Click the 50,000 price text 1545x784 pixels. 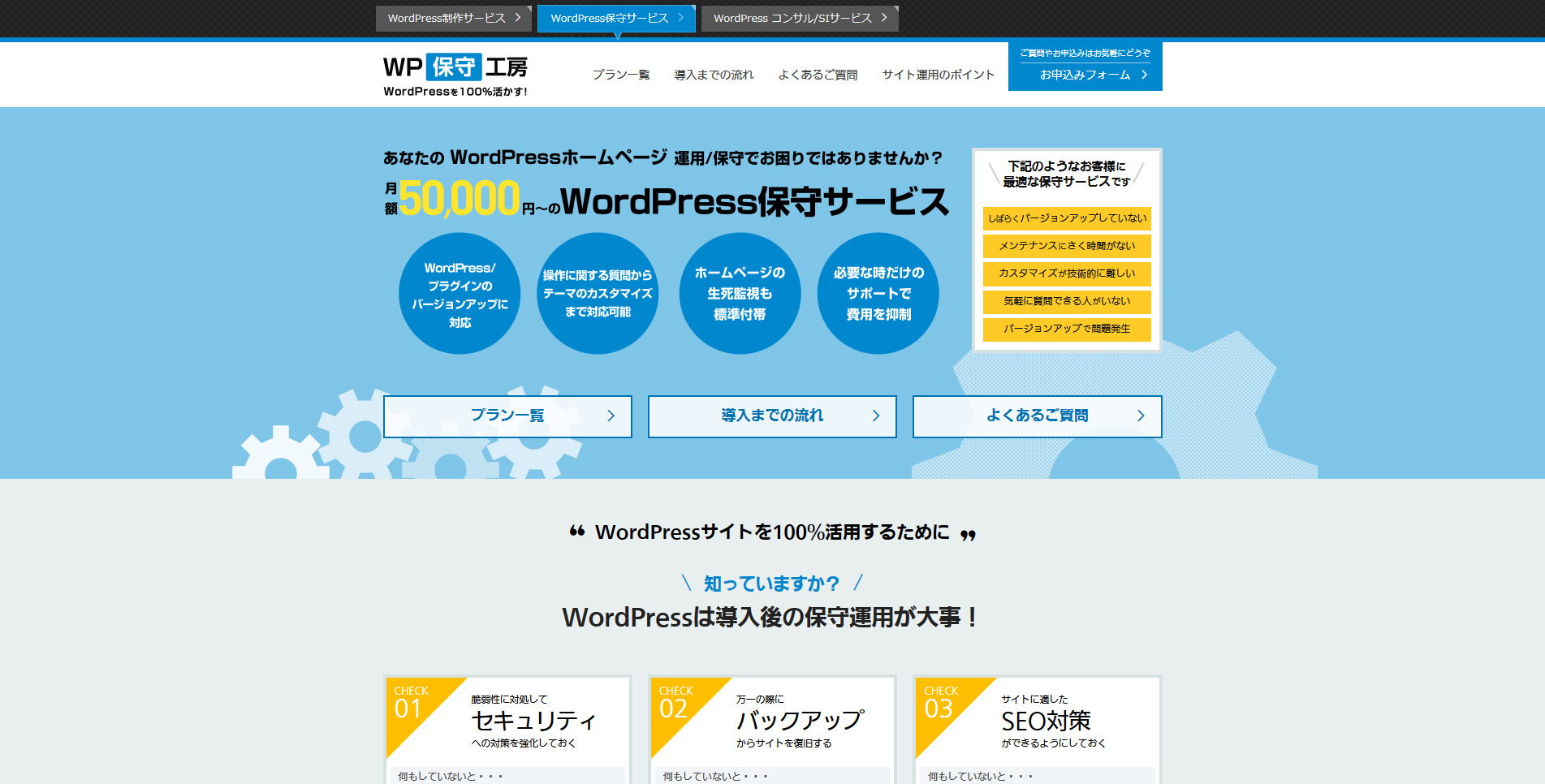click(460, 198)
